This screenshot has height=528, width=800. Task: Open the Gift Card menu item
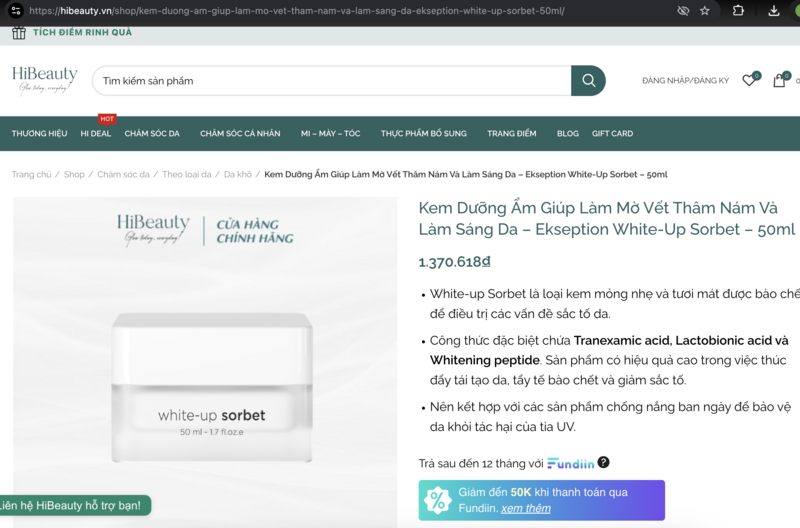pos(612,134)
